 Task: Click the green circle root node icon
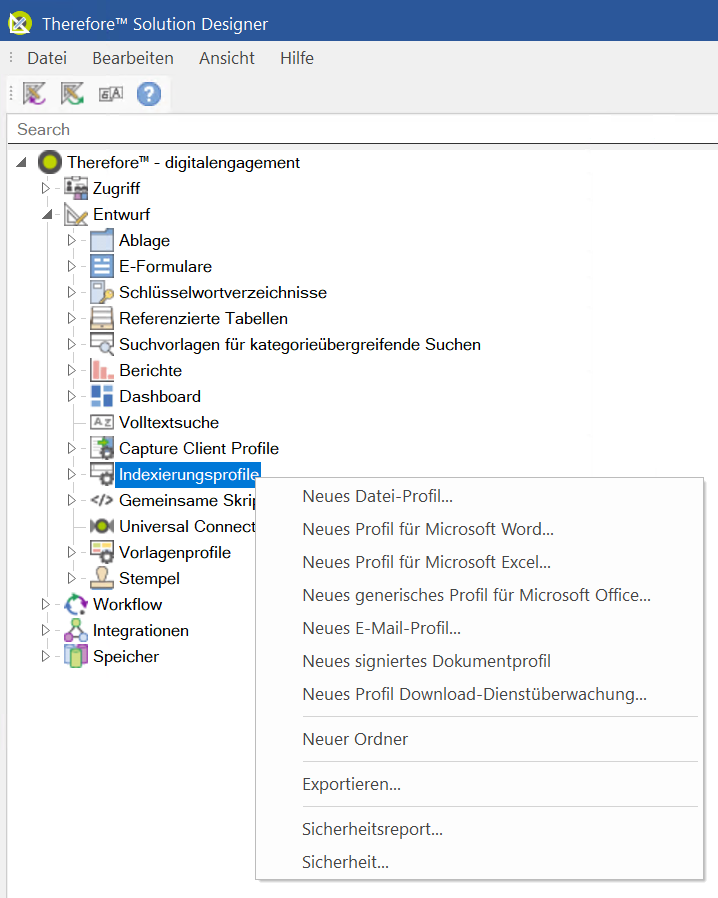(x=50, y=163)
